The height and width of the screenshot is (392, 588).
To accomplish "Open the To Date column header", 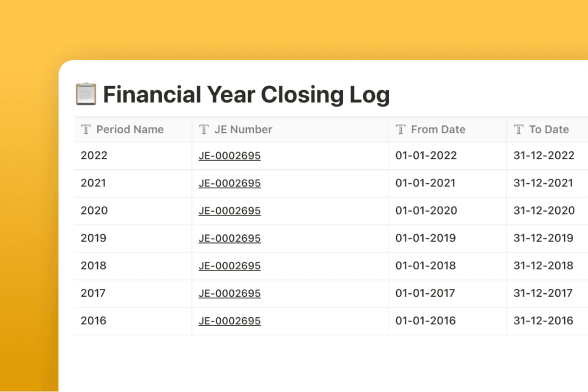I will tap(548, 130).
